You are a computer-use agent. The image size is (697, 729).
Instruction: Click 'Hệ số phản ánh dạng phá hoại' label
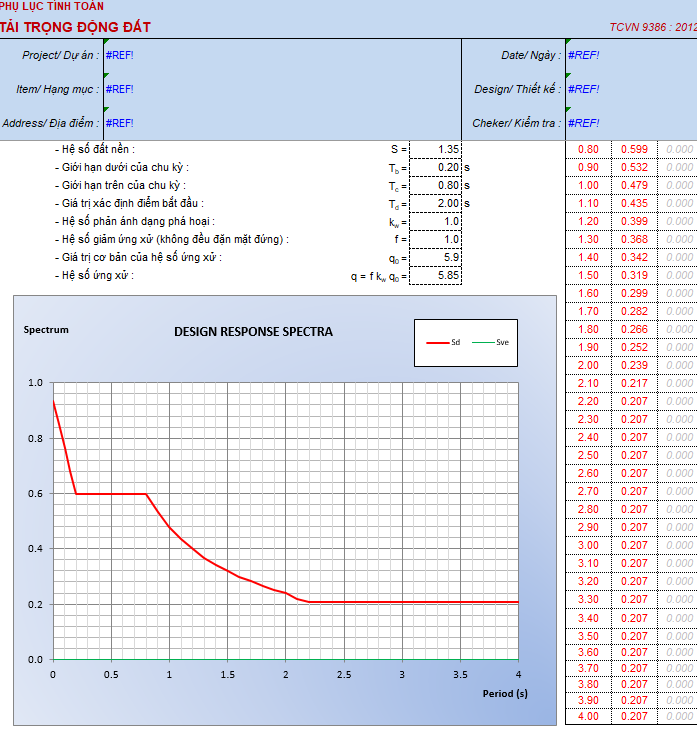point(135,221)
